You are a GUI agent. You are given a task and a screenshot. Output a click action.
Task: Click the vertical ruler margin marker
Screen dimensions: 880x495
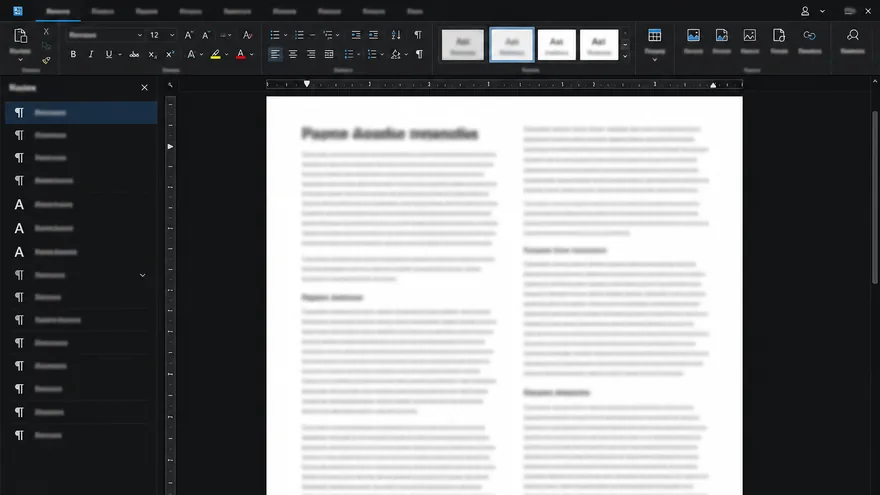pyautogui.click(x=170, y=146)
